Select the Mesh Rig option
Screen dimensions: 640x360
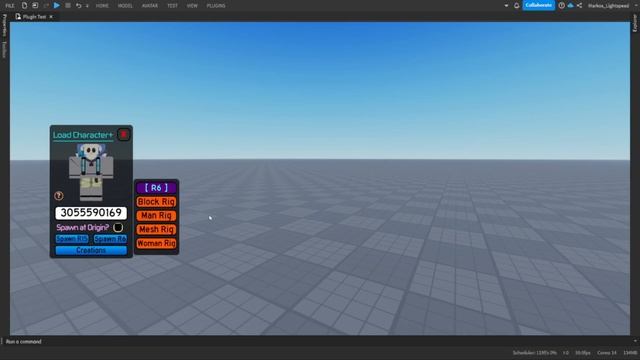(156, 229)
